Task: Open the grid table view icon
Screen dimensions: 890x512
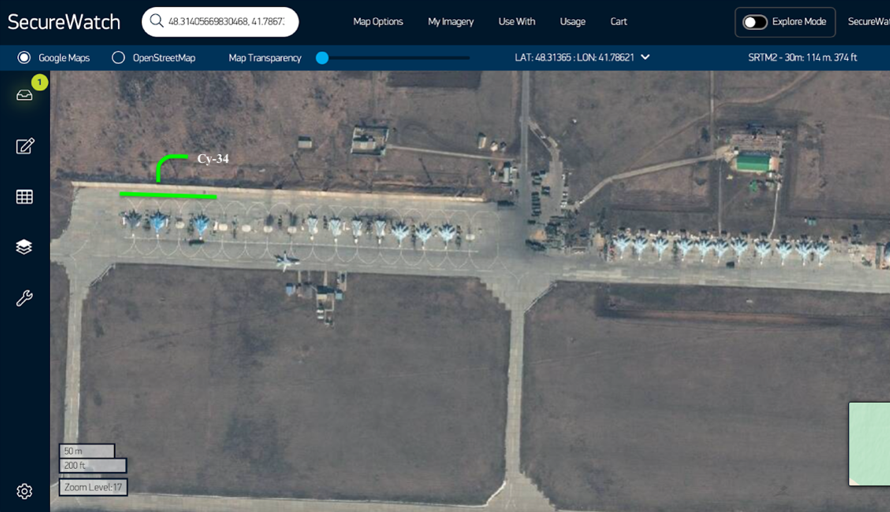Action: (x=25, y=197)
